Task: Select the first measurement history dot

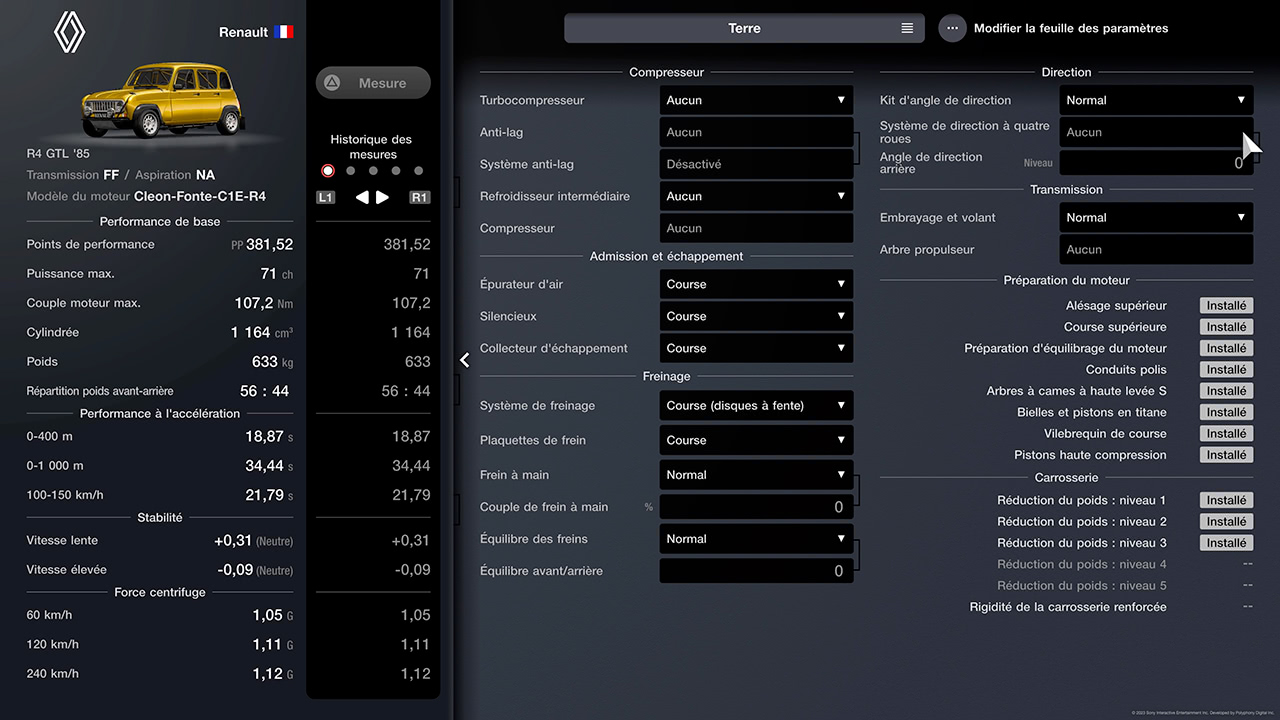Action: click(327, 171)
